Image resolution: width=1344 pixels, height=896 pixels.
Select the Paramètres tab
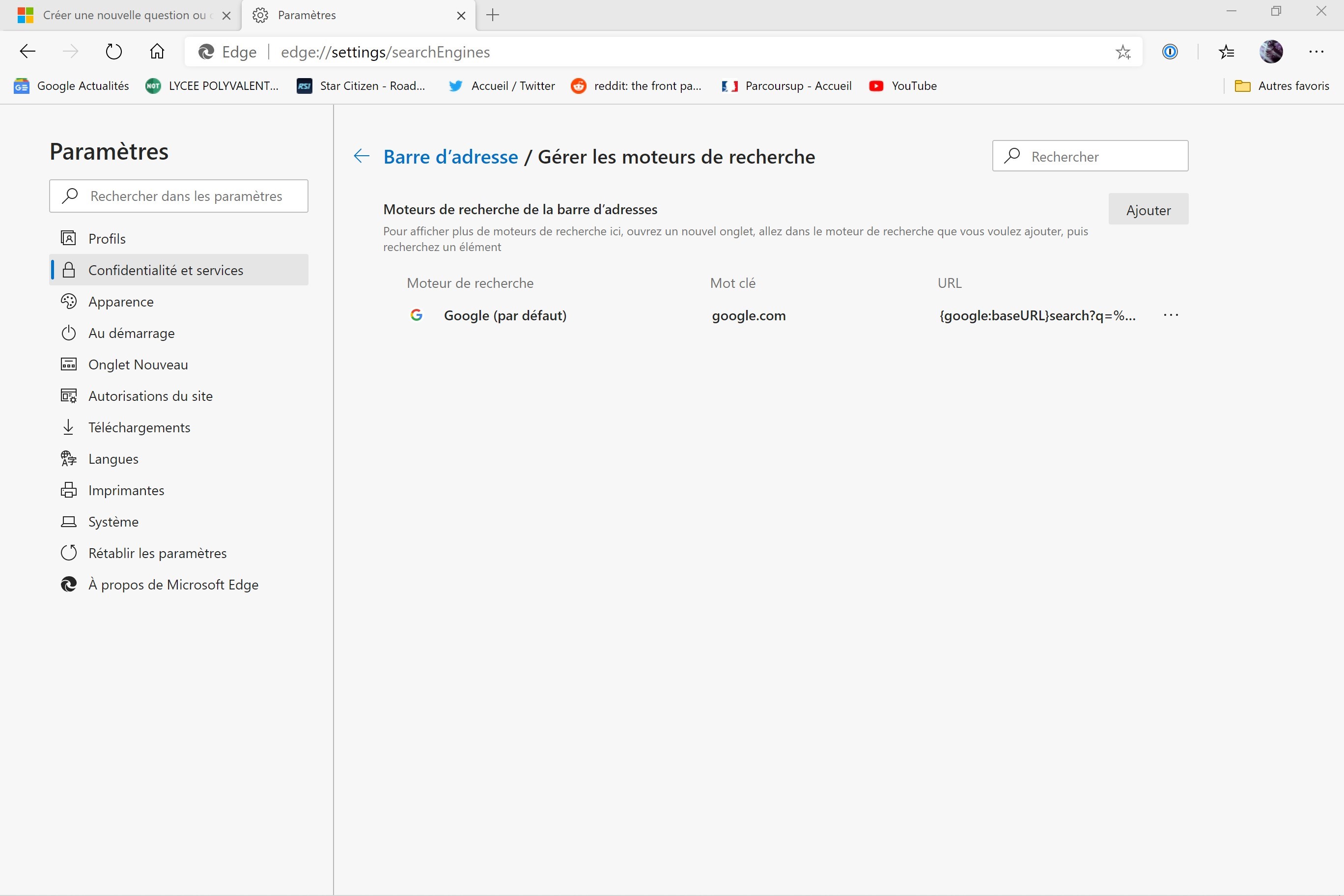(x=359, y=15)
